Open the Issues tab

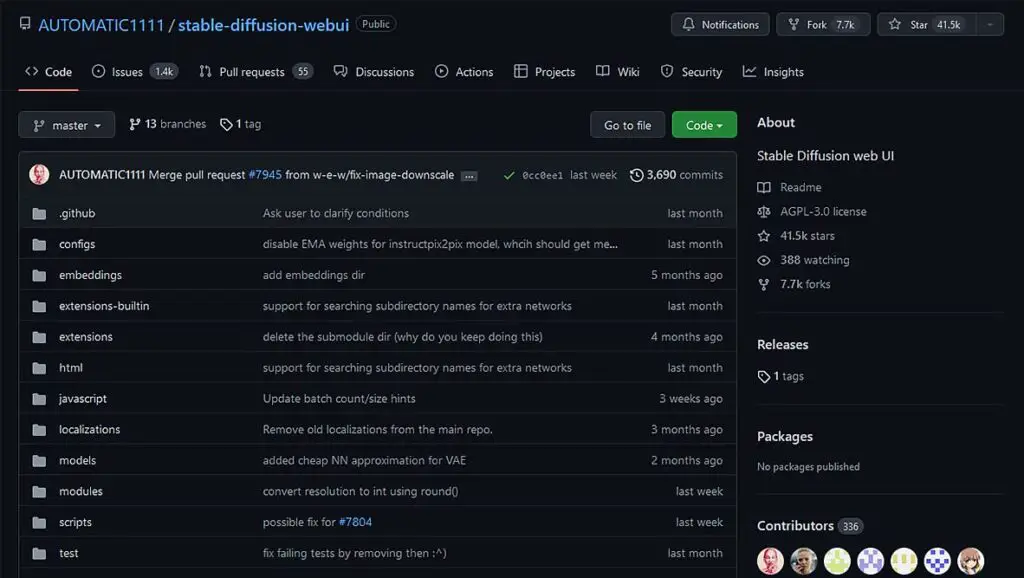[135, 72]
